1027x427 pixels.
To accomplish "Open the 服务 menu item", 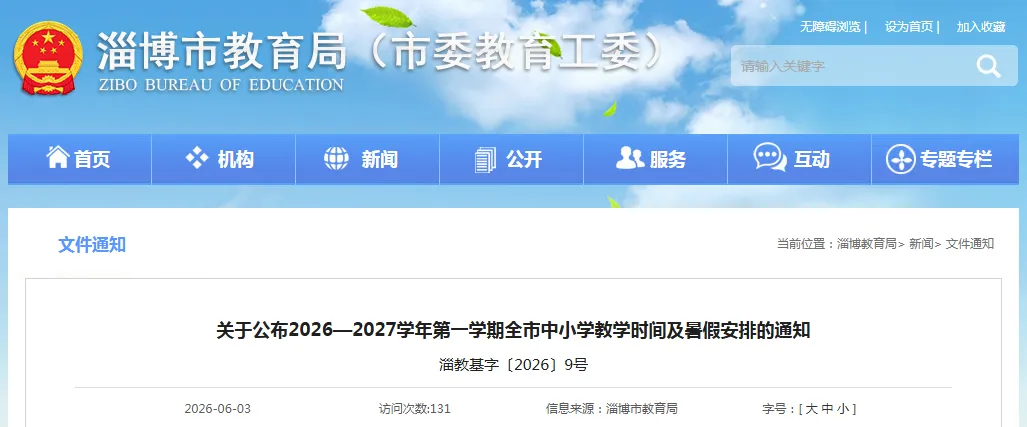I will (656, 159).
